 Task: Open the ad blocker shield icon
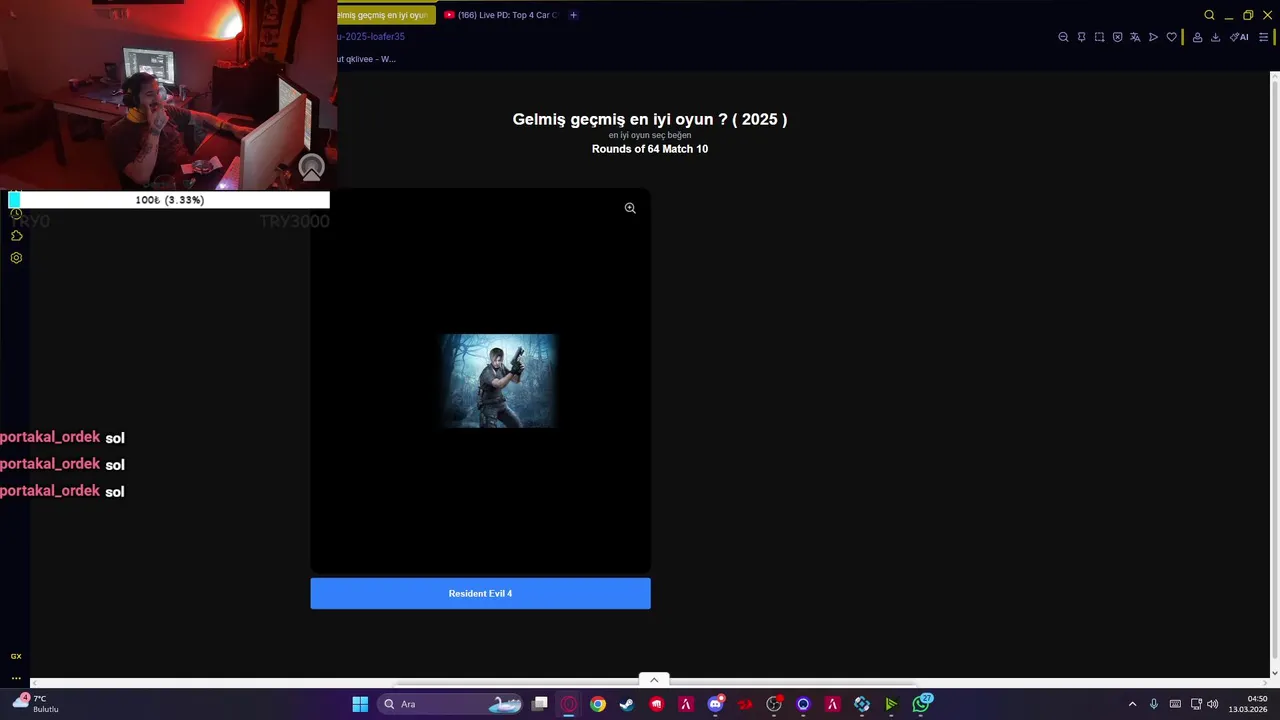[1117, 37]
